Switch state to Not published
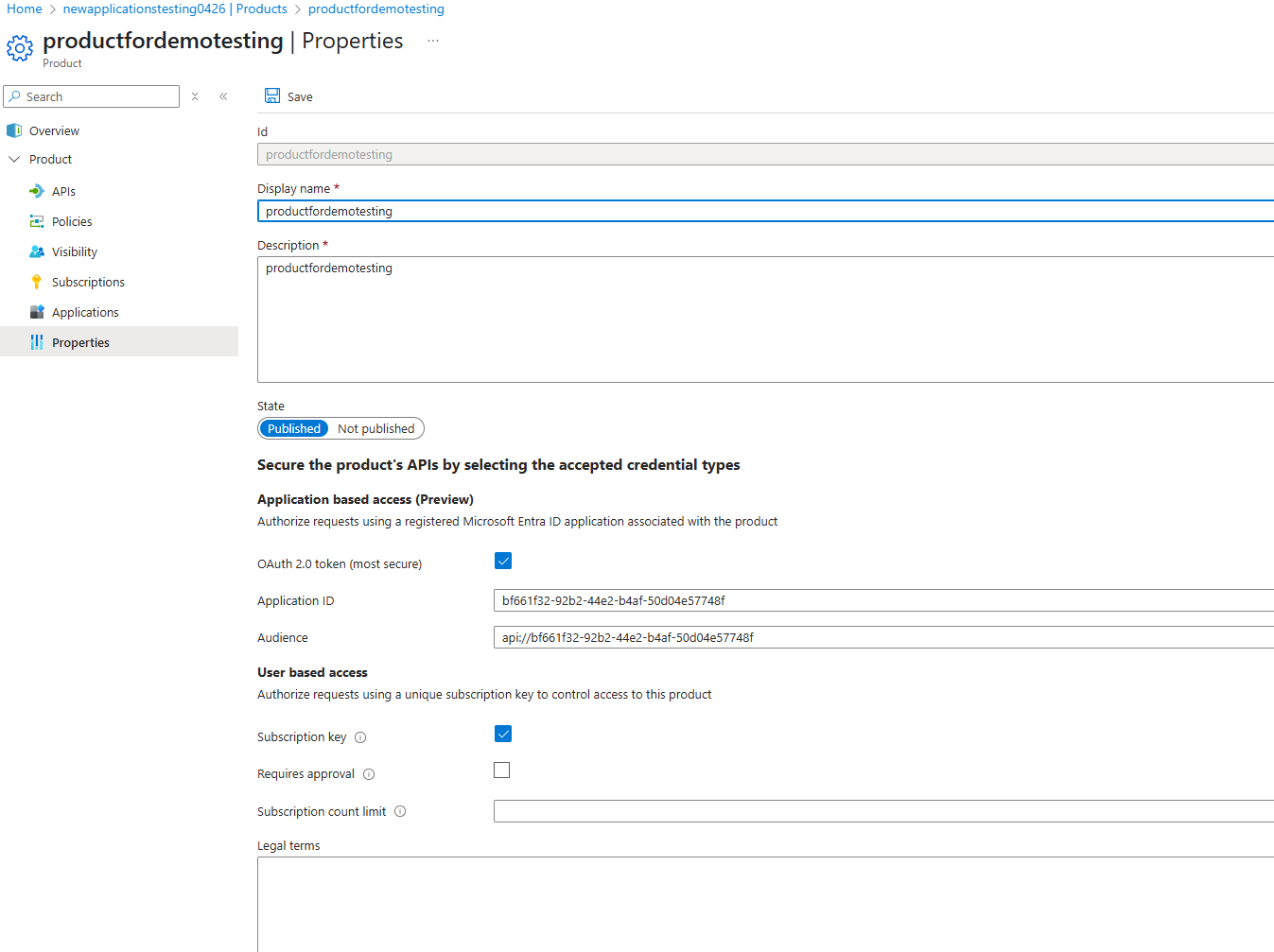Viewport: 1274px width, 952px height. (375, 428)
